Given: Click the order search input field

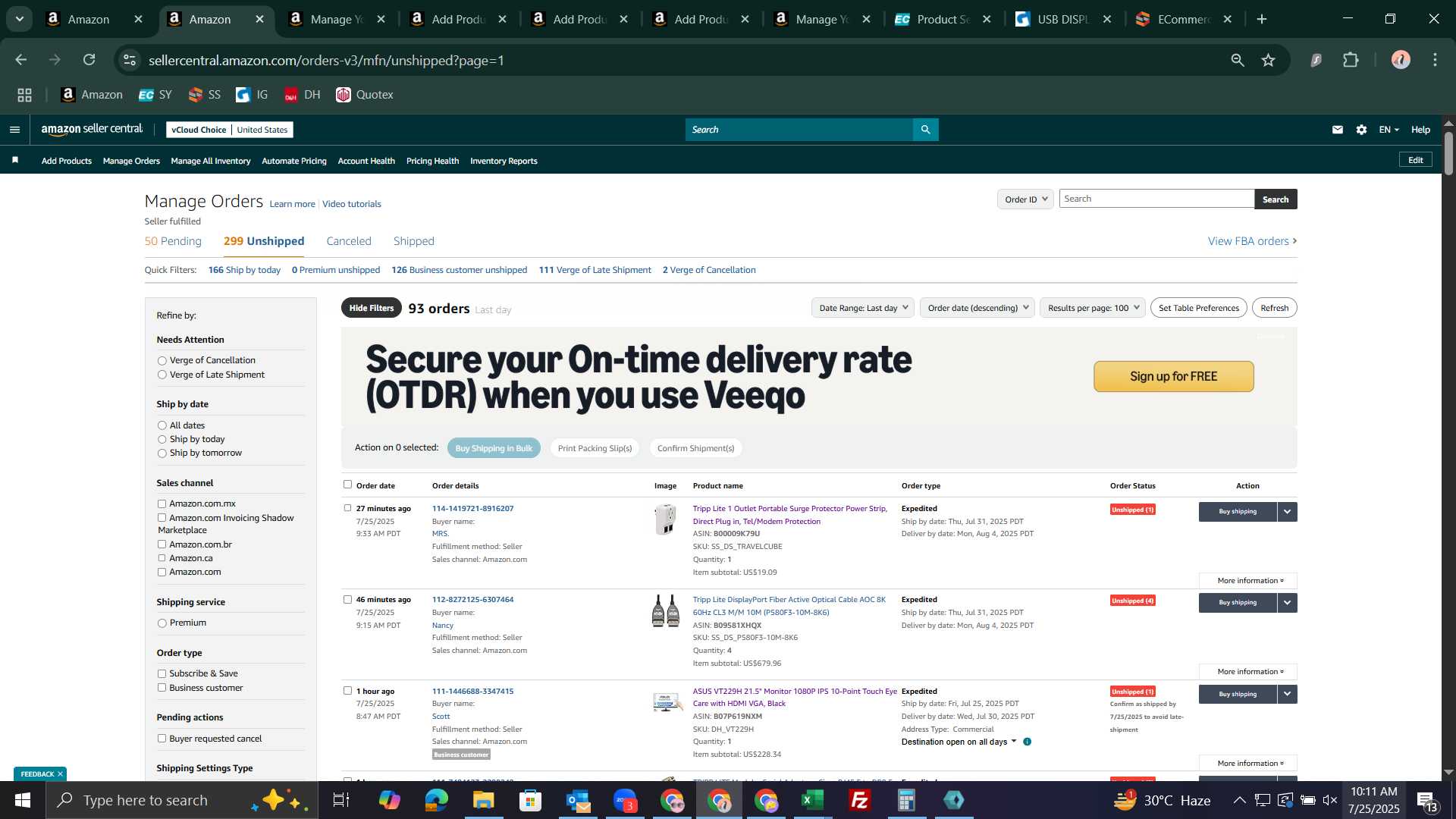Looking at the screenshot, I should click(x=1156, y=199).
